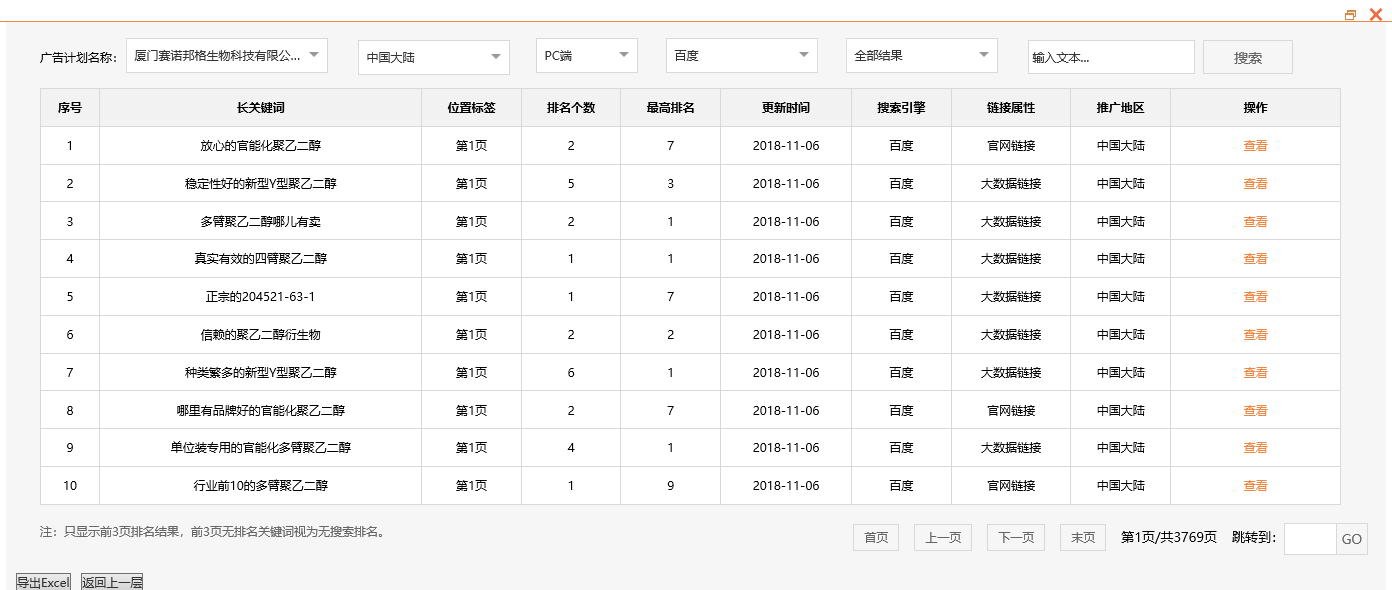Viewport: 1392px width, 590px height.
Task: Open the 广告计划名称 campaign dropdown
Action: click(224, 55)
